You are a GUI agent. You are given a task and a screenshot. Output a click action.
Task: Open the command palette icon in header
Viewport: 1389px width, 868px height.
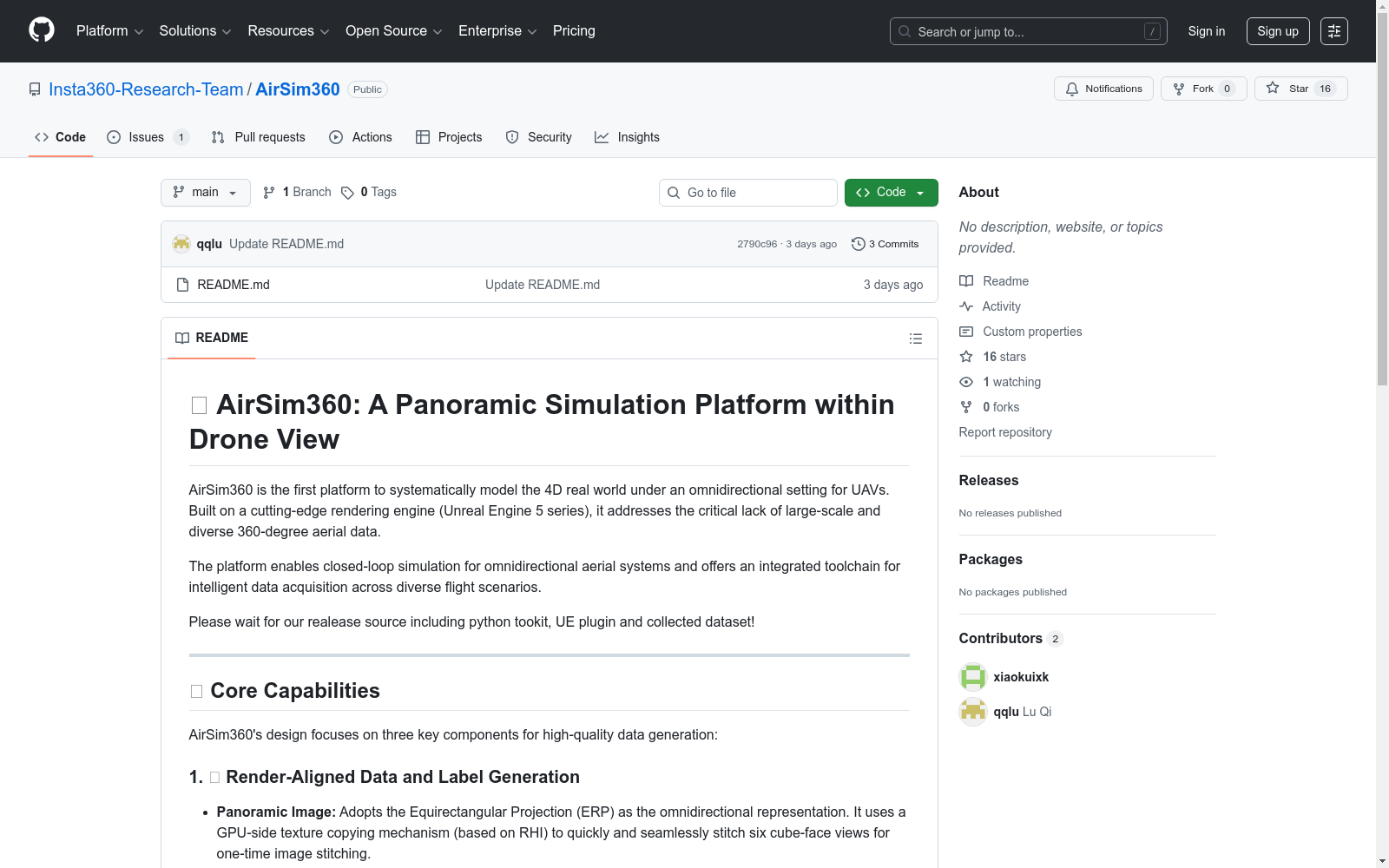click(1333, 31)
